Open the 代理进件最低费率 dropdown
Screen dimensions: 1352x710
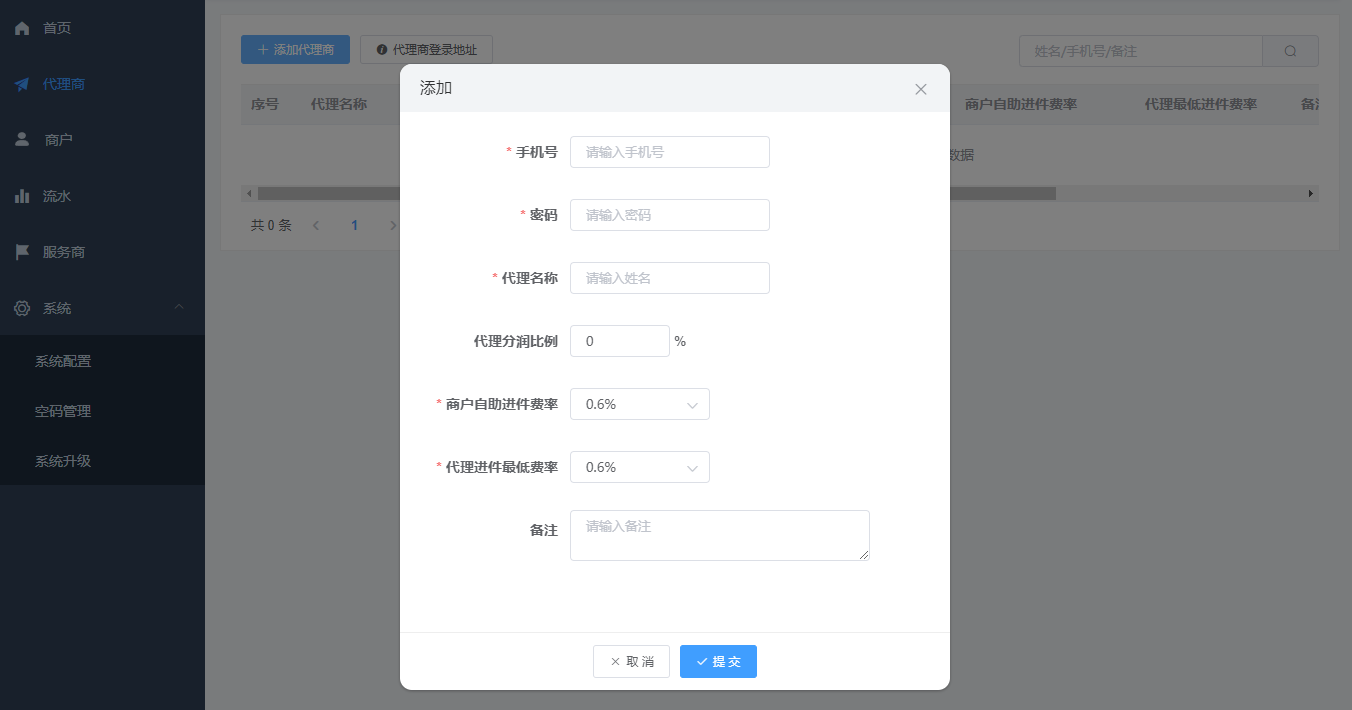640,467
